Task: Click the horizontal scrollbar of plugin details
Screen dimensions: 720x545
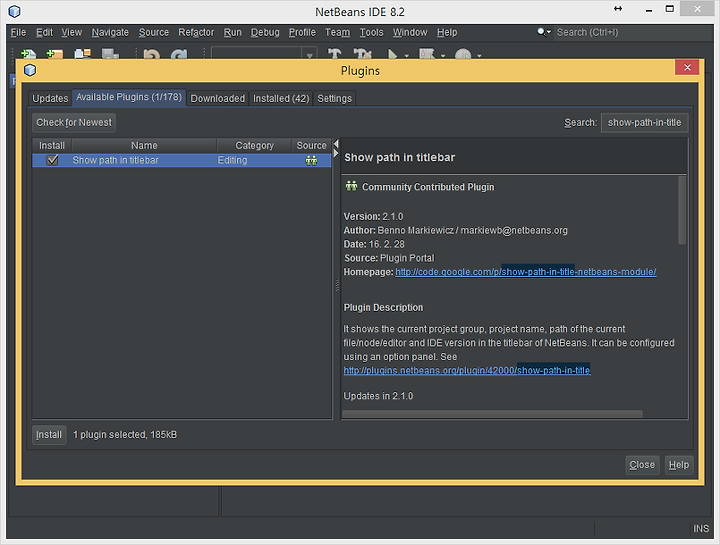Action: tap(492, 414)
